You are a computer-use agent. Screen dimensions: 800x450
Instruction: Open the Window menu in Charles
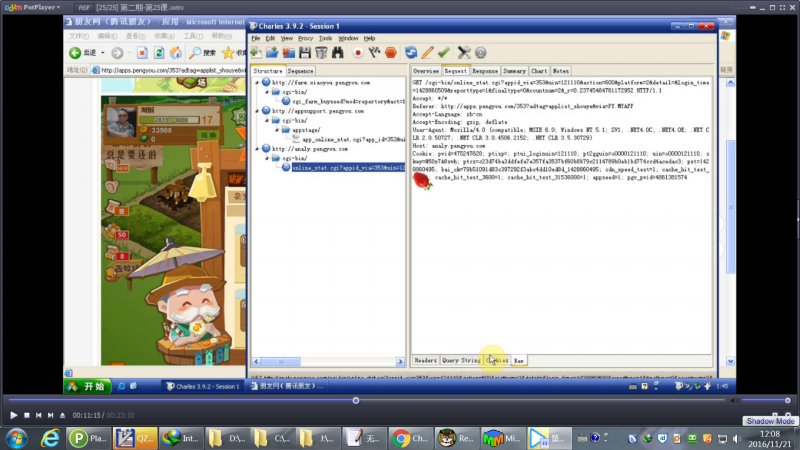[x=348, y=38]
